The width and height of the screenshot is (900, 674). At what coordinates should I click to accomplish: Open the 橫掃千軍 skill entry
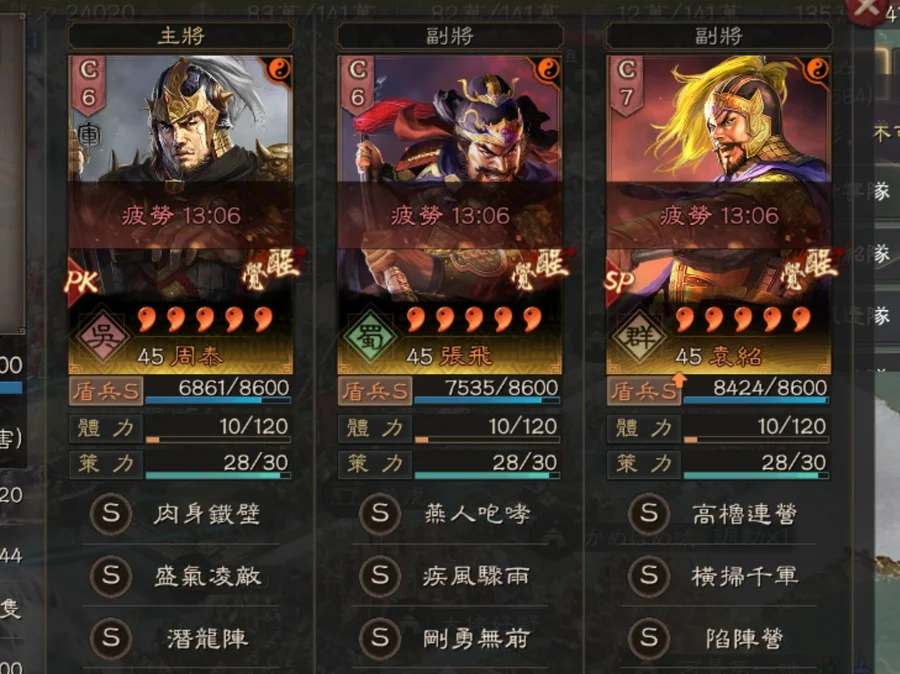click(744, 575)
